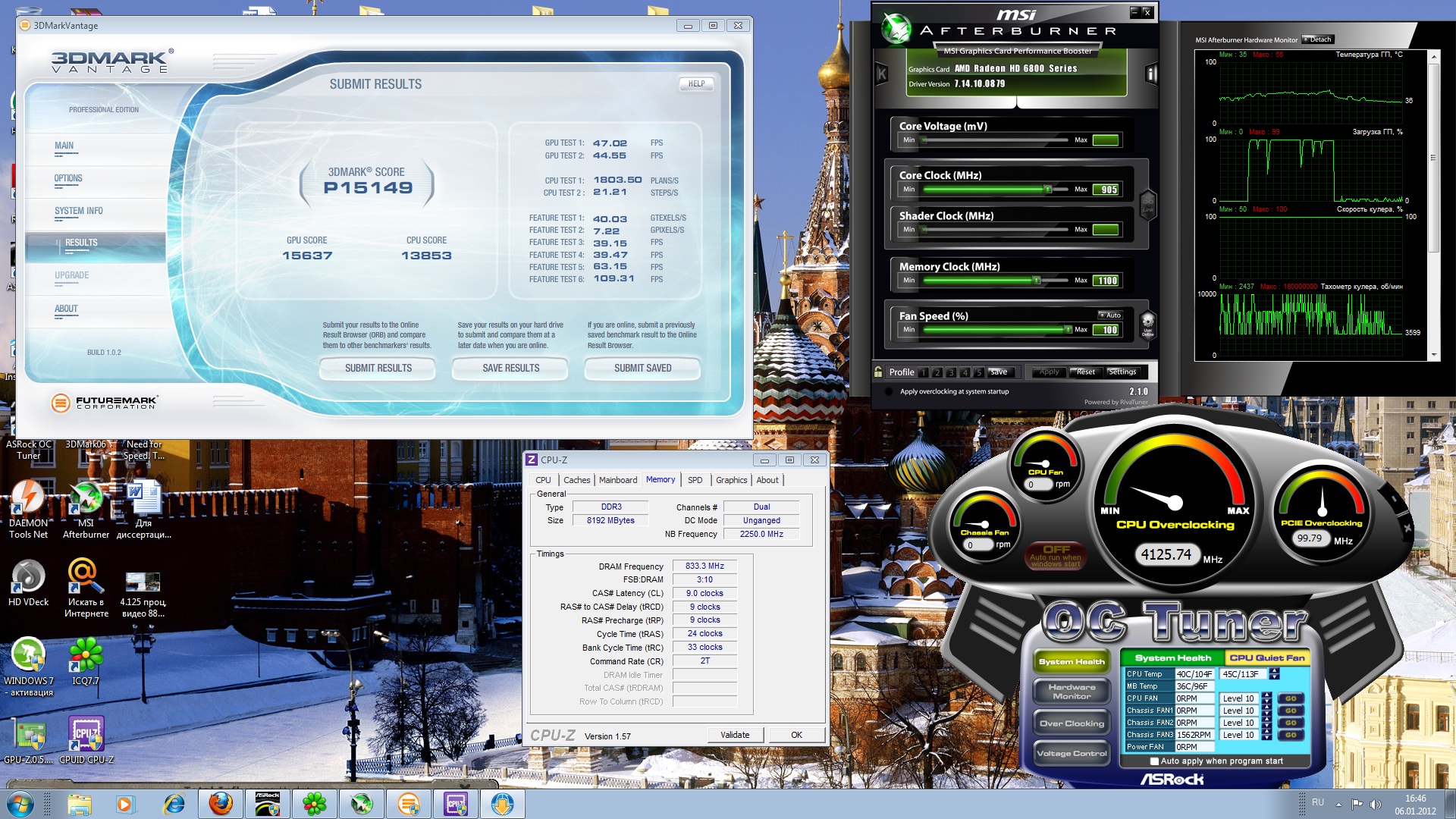The image size is (1456, 819).
Task: Click Afterburner info 'i' side button
Action: point(1150,74)
